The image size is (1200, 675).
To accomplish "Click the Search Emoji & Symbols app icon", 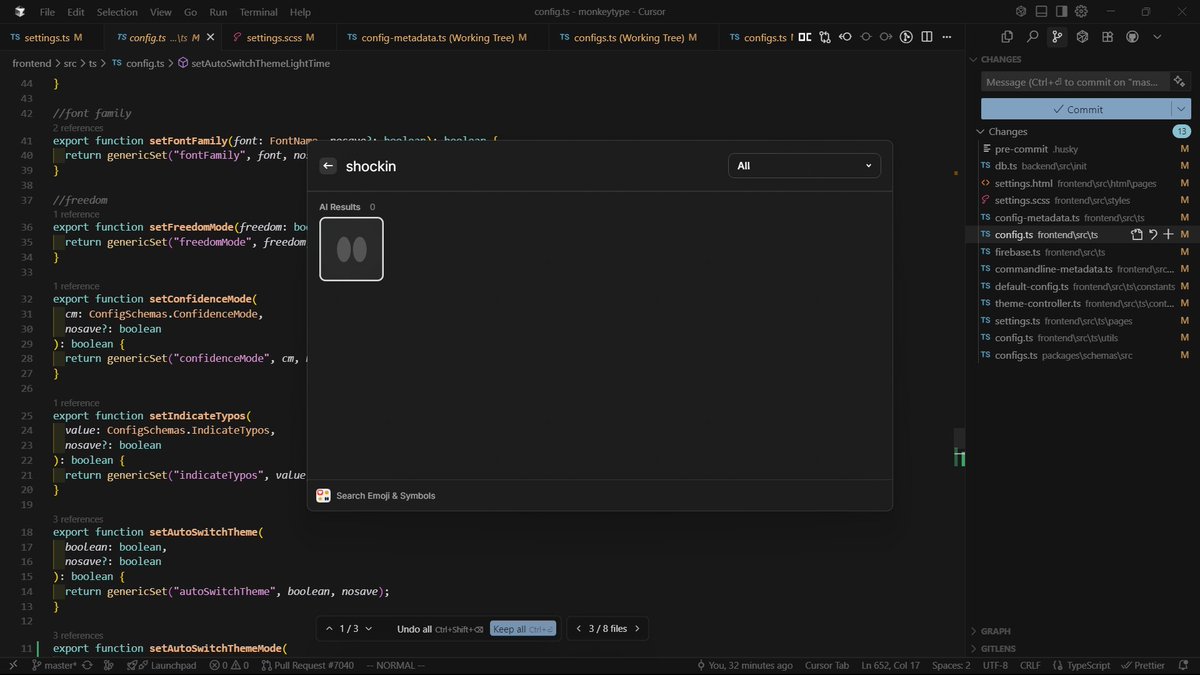I will (x=323, y=496).
